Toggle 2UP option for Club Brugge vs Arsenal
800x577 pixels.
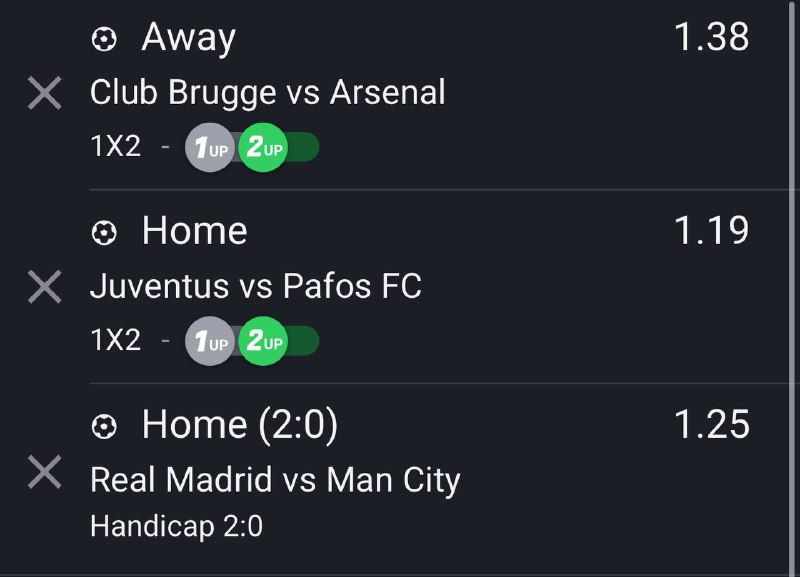coord(264,149)
